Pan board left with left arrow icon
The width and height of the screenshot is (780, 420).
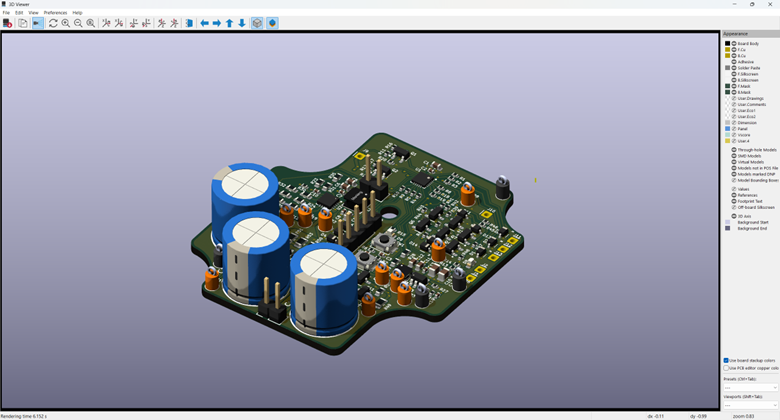click(x=205, y=23)
